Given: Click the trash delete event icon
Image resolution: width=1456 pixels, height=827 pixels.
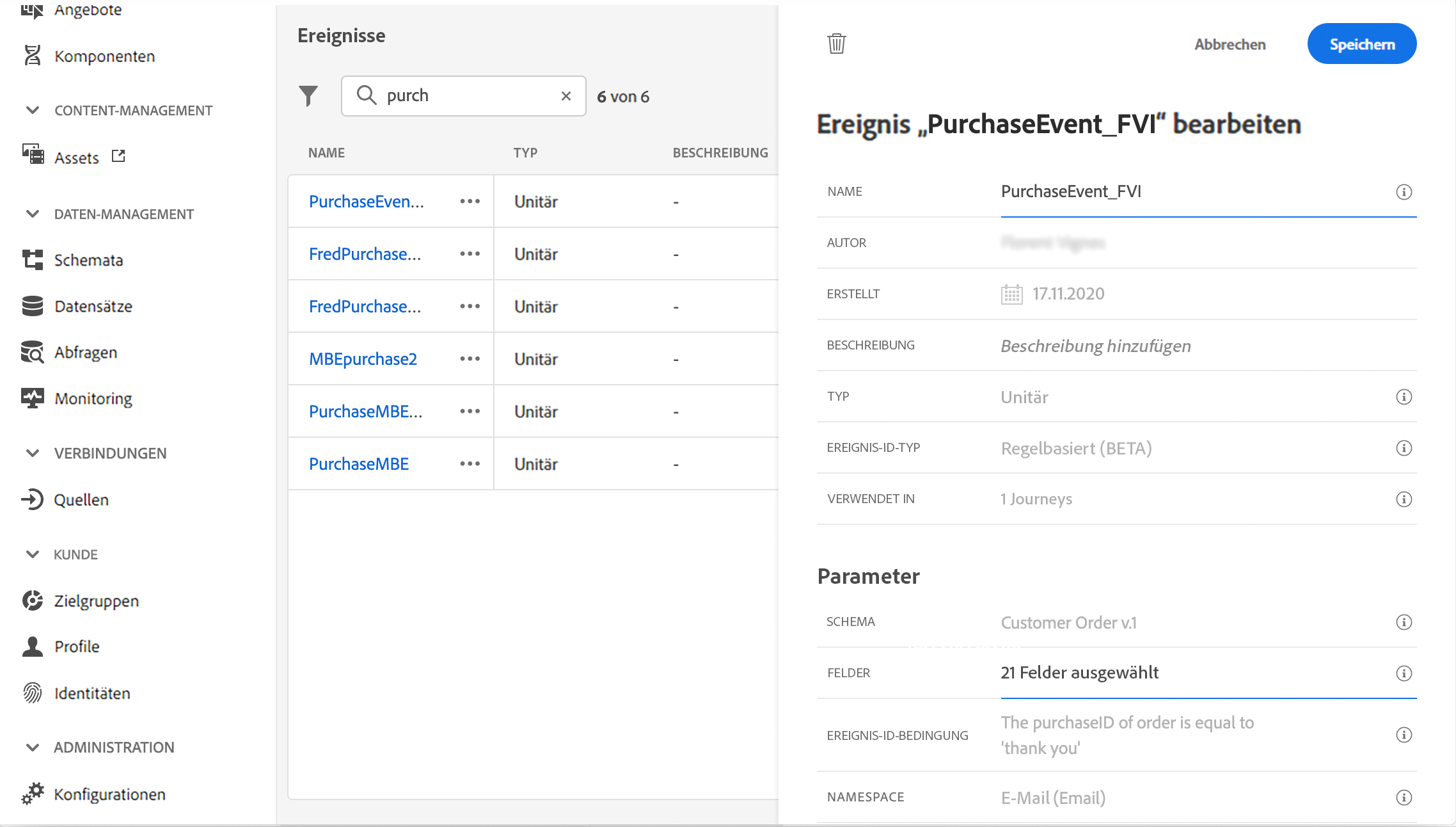Looking at the screenshot, I should coord(836,44).
